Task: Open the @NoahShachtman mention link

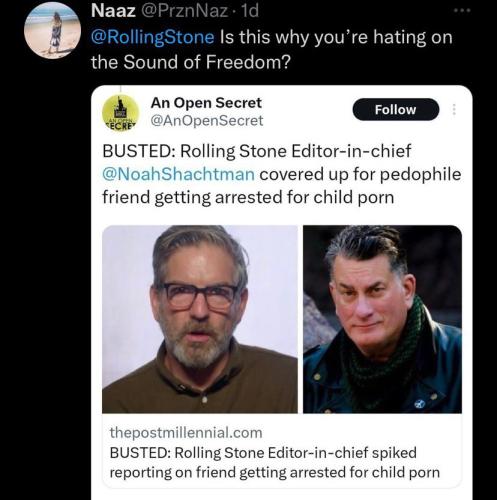Action: click(x=178, y=174)
